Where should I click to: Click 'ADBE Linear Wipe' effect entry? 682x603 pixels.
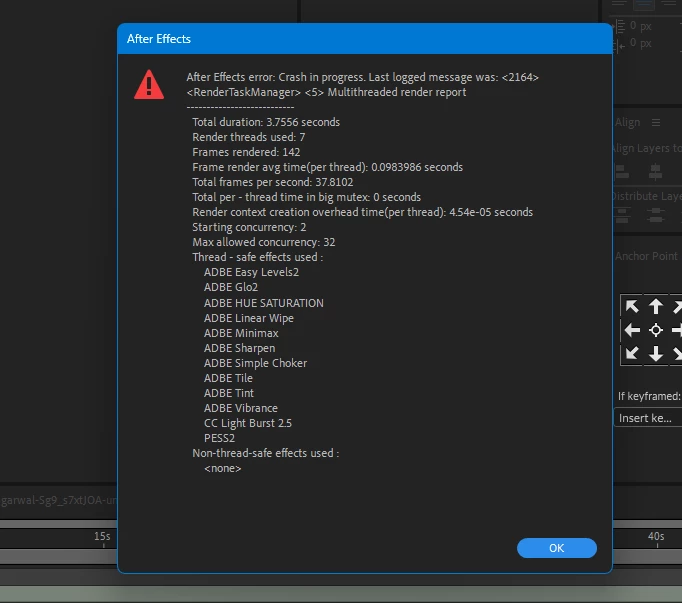pyautogui.click(x=249, y=318)
